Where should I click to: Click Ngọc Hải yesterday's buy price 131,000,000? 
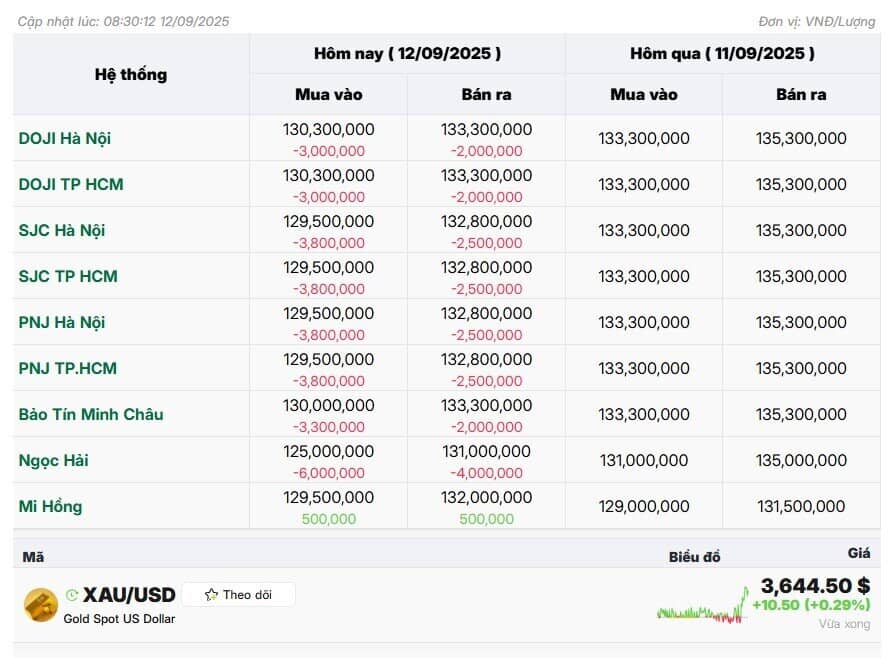[644, 461]
